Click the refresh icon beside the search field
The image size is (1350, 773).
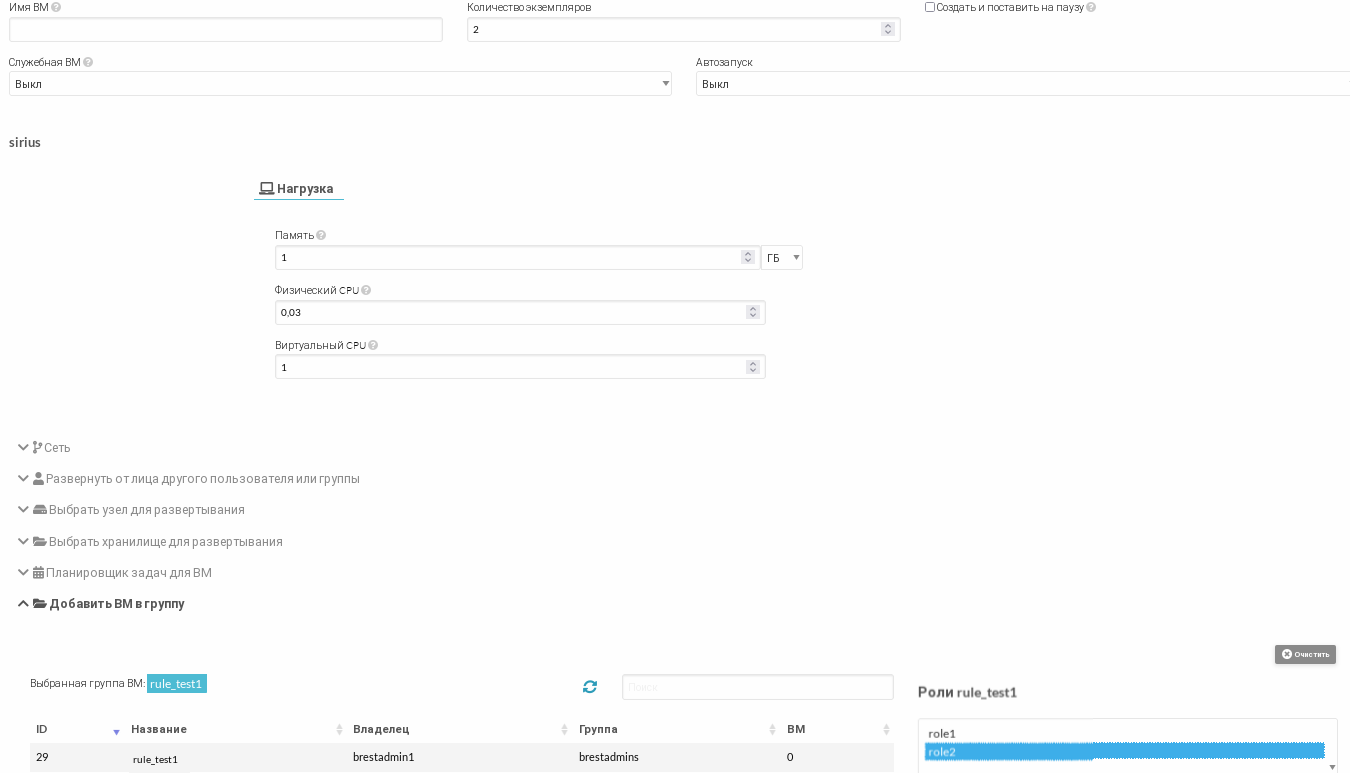click(x=590, y=687)
